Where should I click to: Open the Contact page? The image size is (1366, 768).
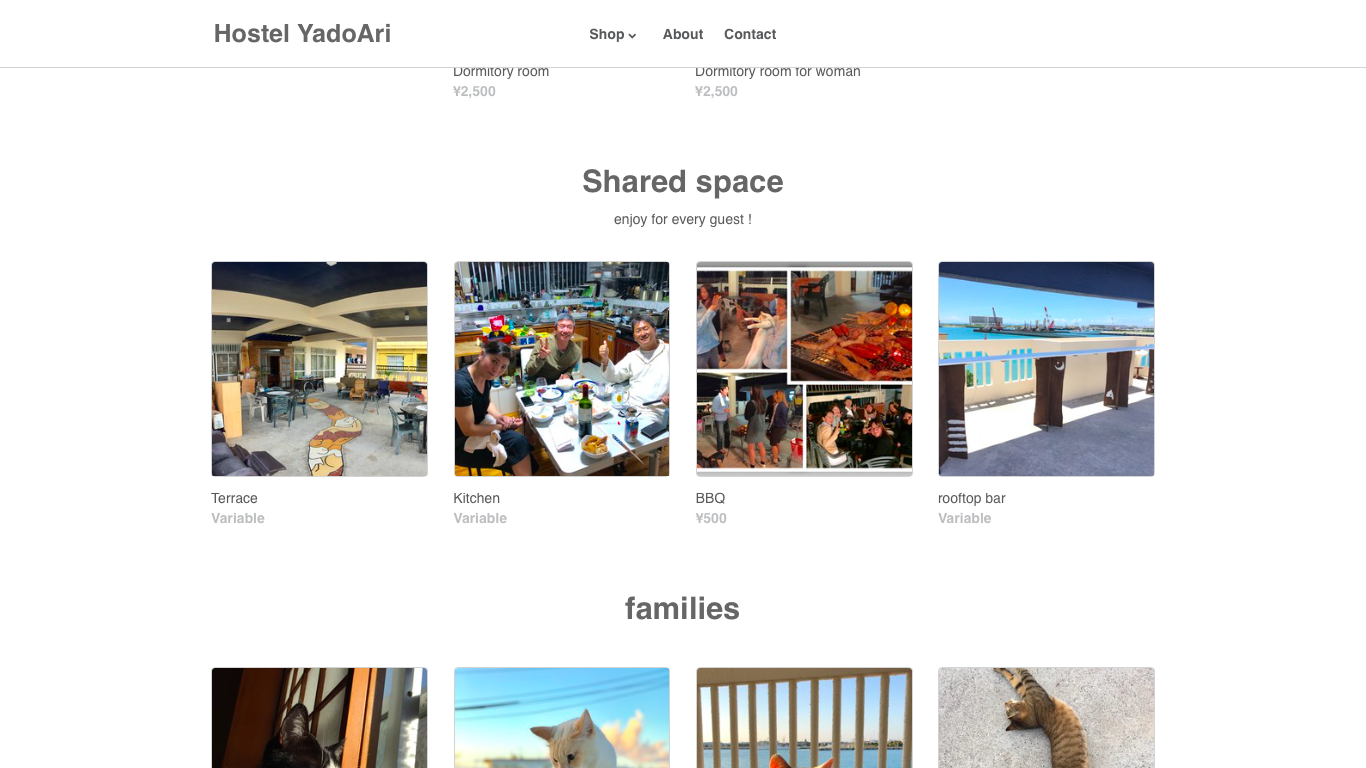tap(750, 34)
